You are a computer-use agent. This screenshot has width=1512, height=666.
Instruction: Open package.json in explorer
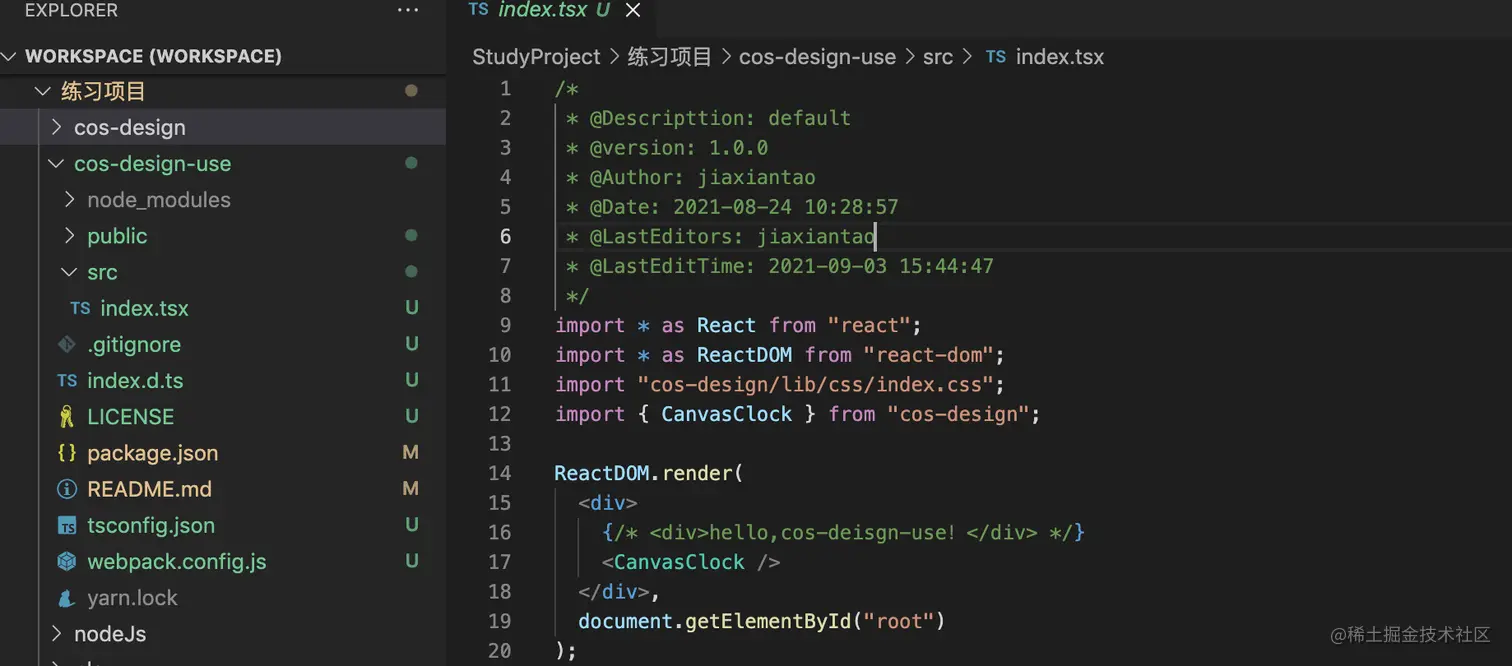153,453
